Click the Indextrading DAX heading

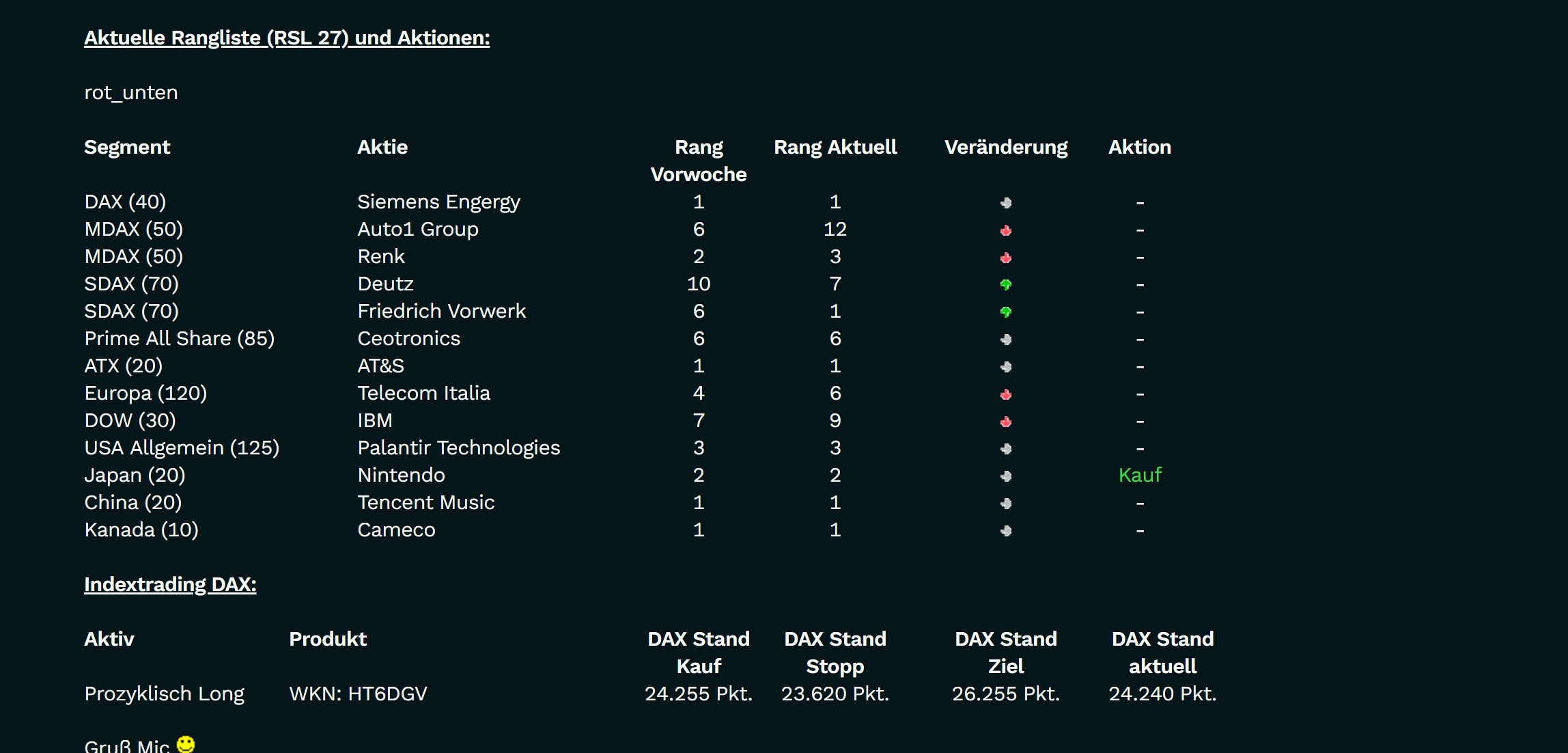(170, 585)
